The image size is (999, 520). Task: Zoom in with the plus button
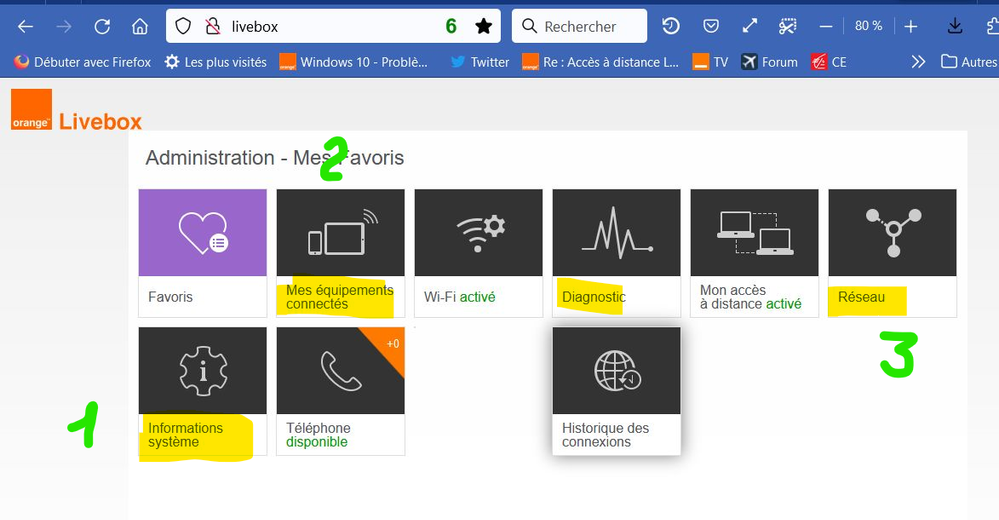pos(911,26)
